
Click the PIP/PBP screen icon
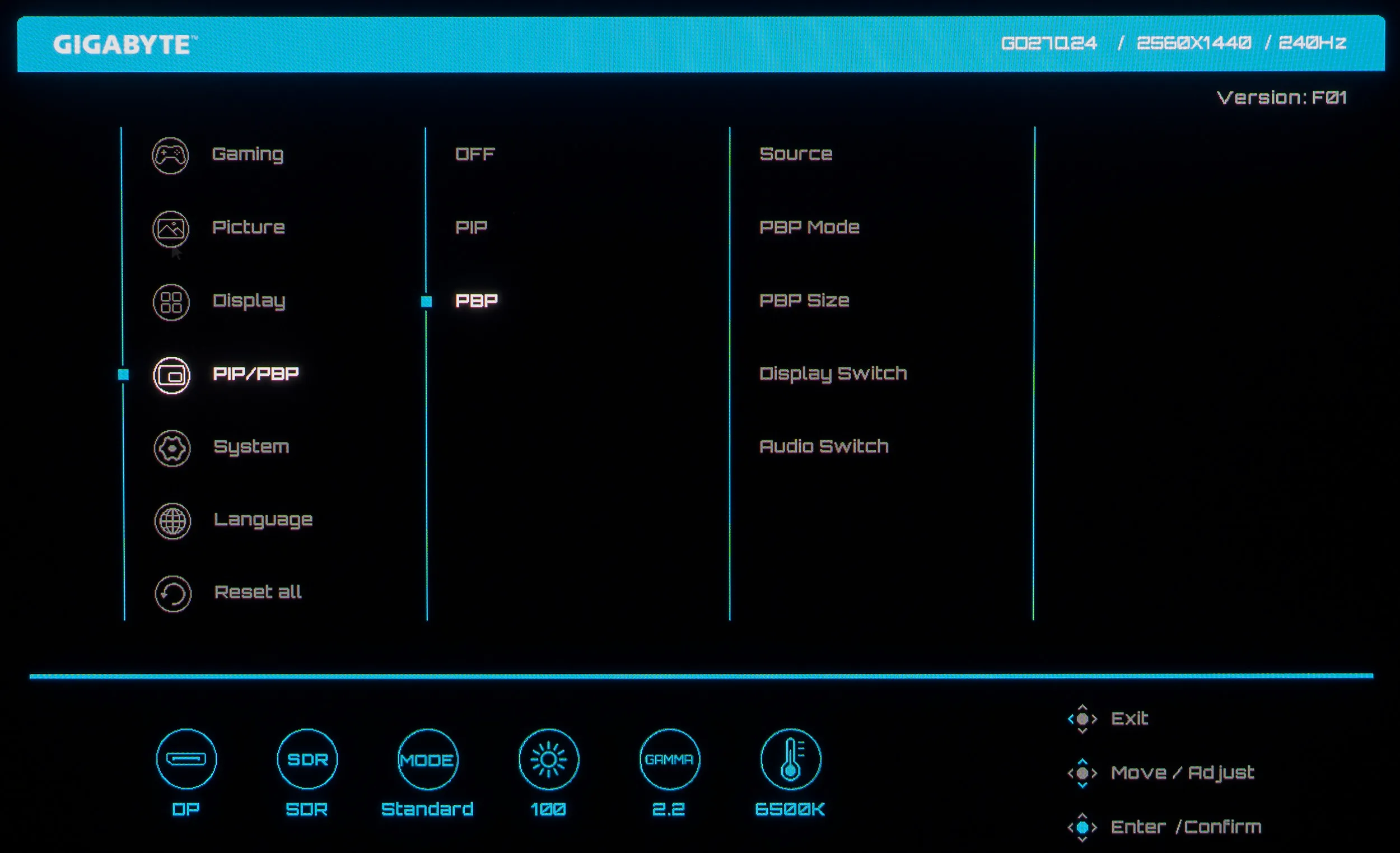click(171, 375)
